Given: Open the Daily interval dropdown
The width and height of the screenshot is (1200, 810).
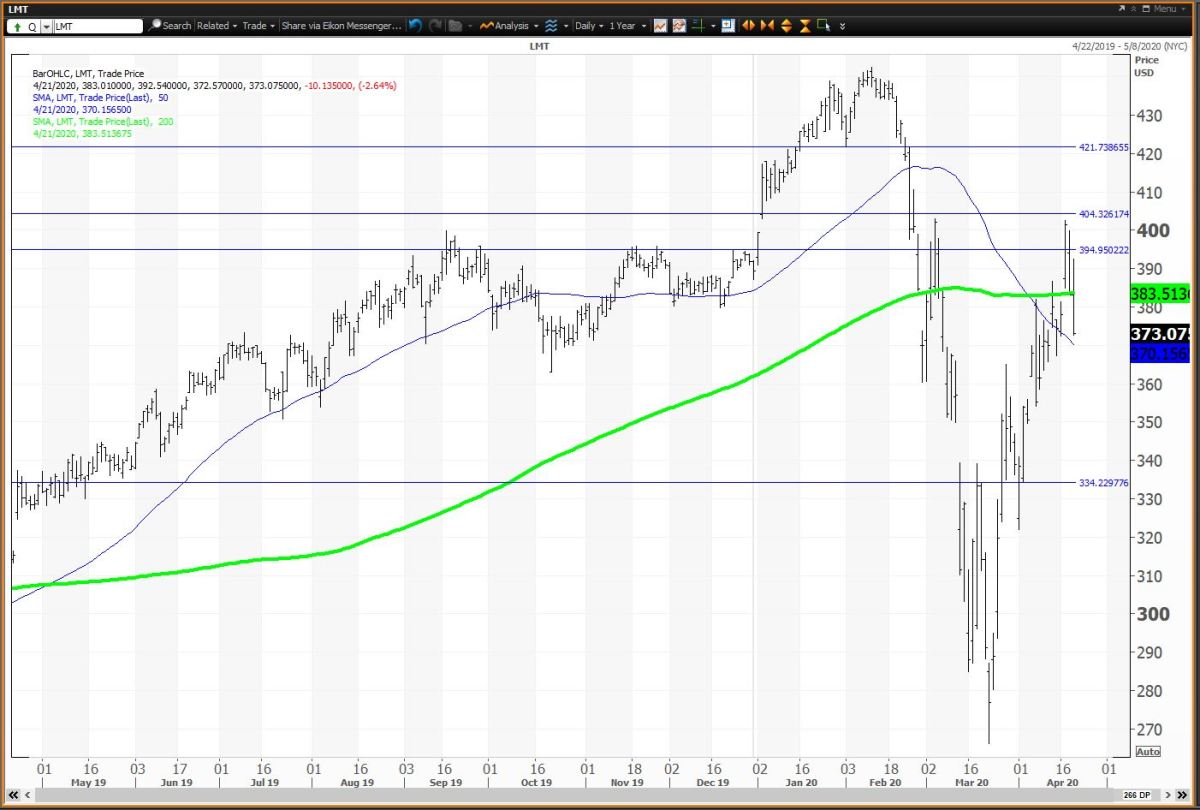Looking at the screenshot, I should [x=589, y=25].
